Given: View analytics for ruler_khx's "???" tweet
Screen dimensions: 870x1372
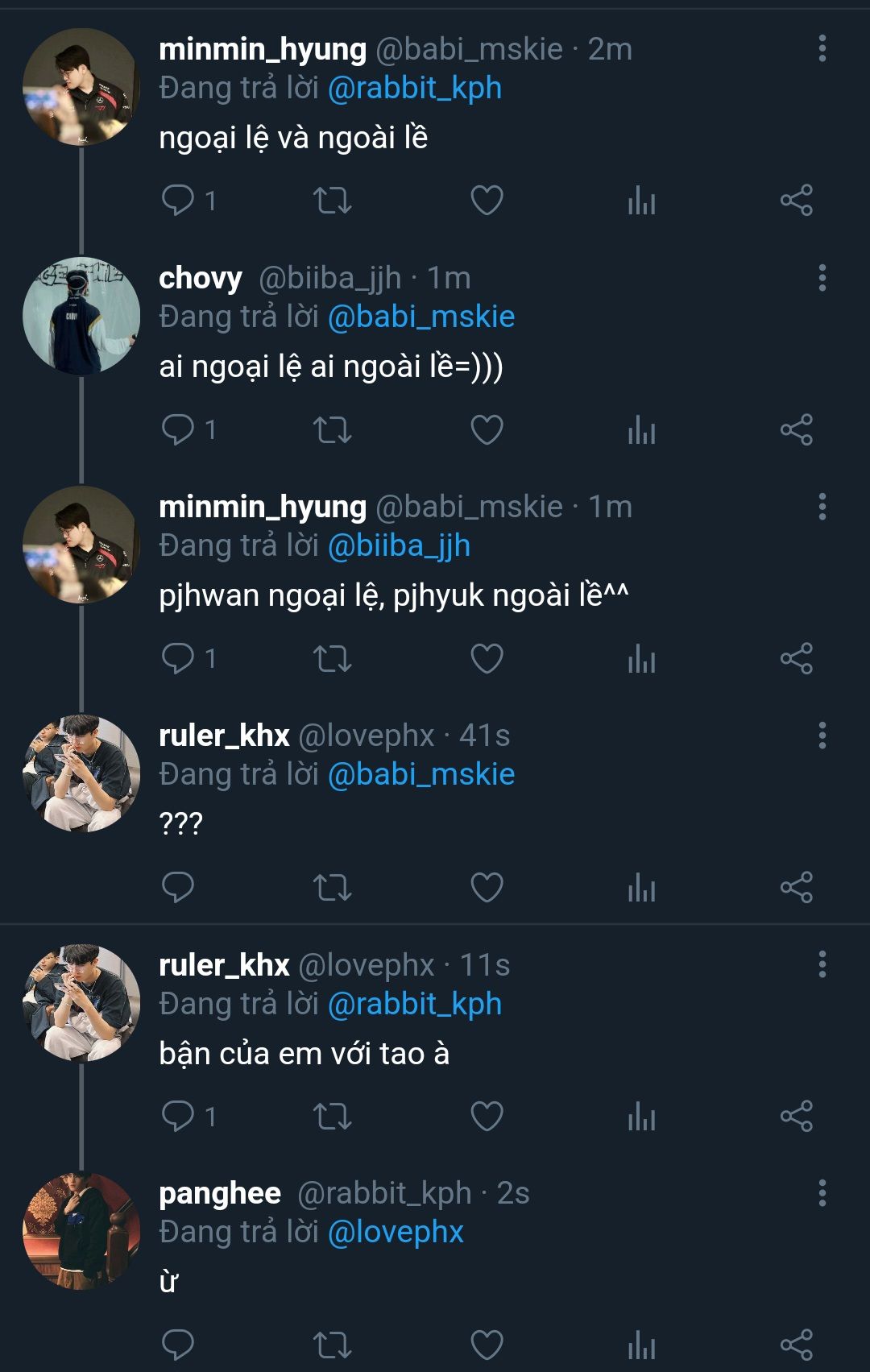Looking at the screenshot, I should pos(641,887).
